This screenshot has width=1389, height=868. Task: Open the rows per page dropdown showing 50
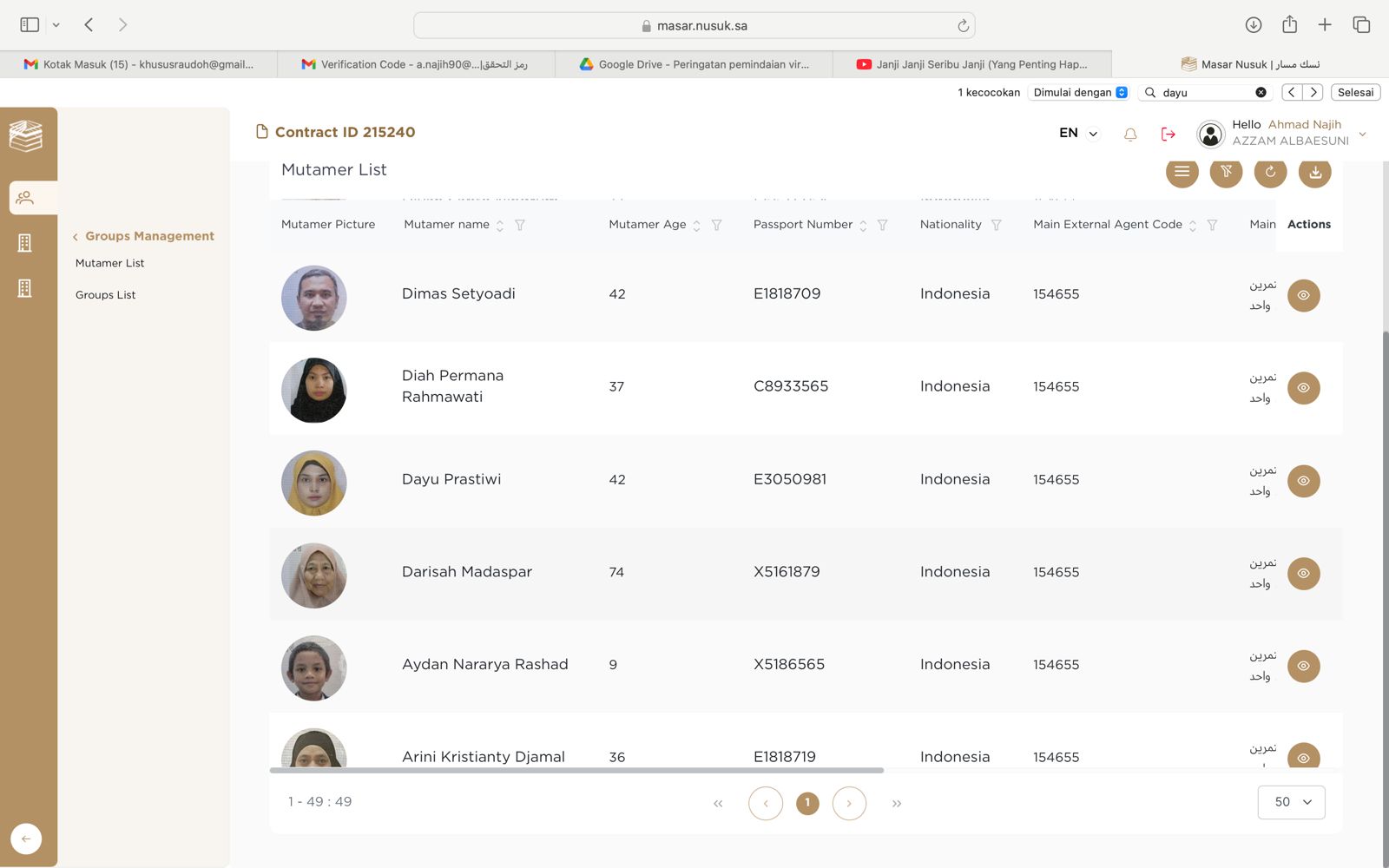point(1291,802)
